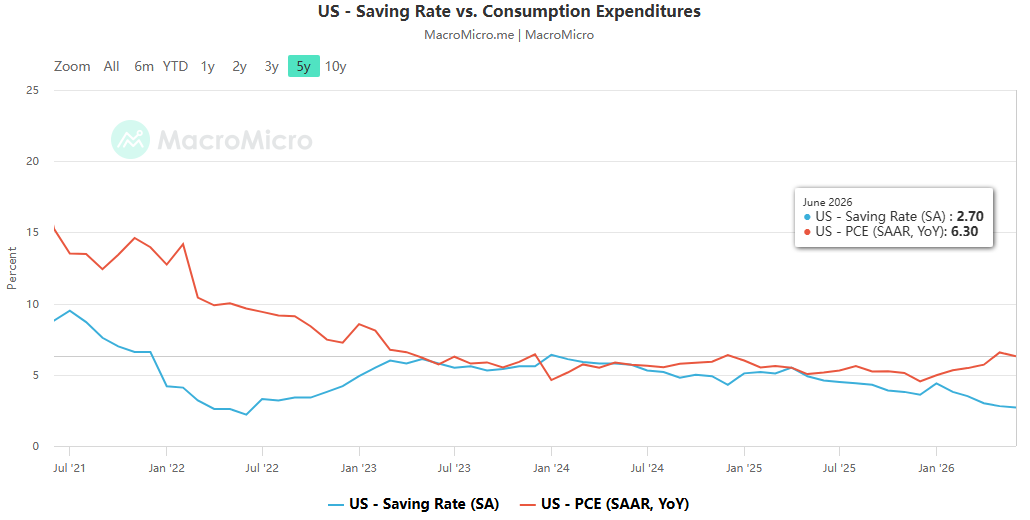Pick the 3y zoom range
This screenshot has width=1030, height=520.
(x=271, y=66)
